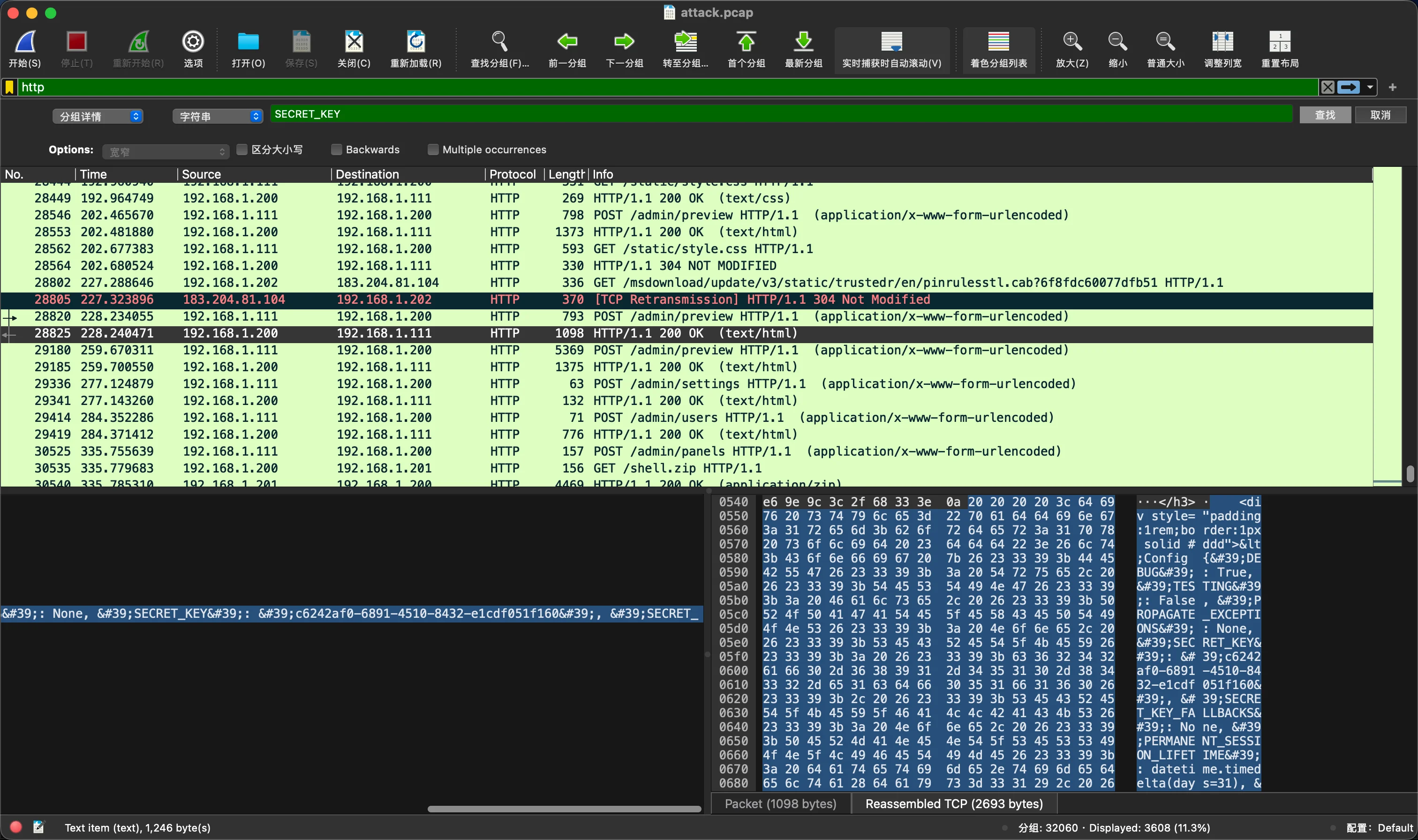Expand the display filter history dropdown arrow
Viewport: 1418px width, 840px height.
point(1370,87)
